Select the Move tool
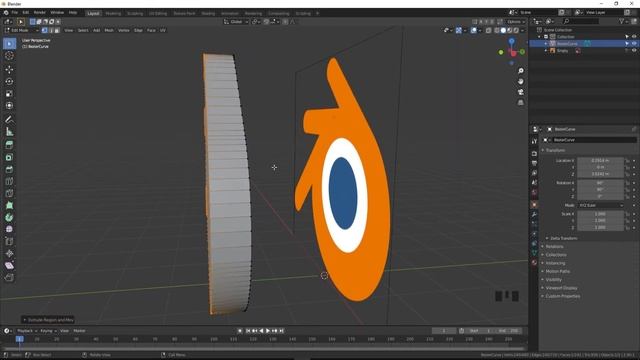640x360 pixels. (x=9, y=69)
